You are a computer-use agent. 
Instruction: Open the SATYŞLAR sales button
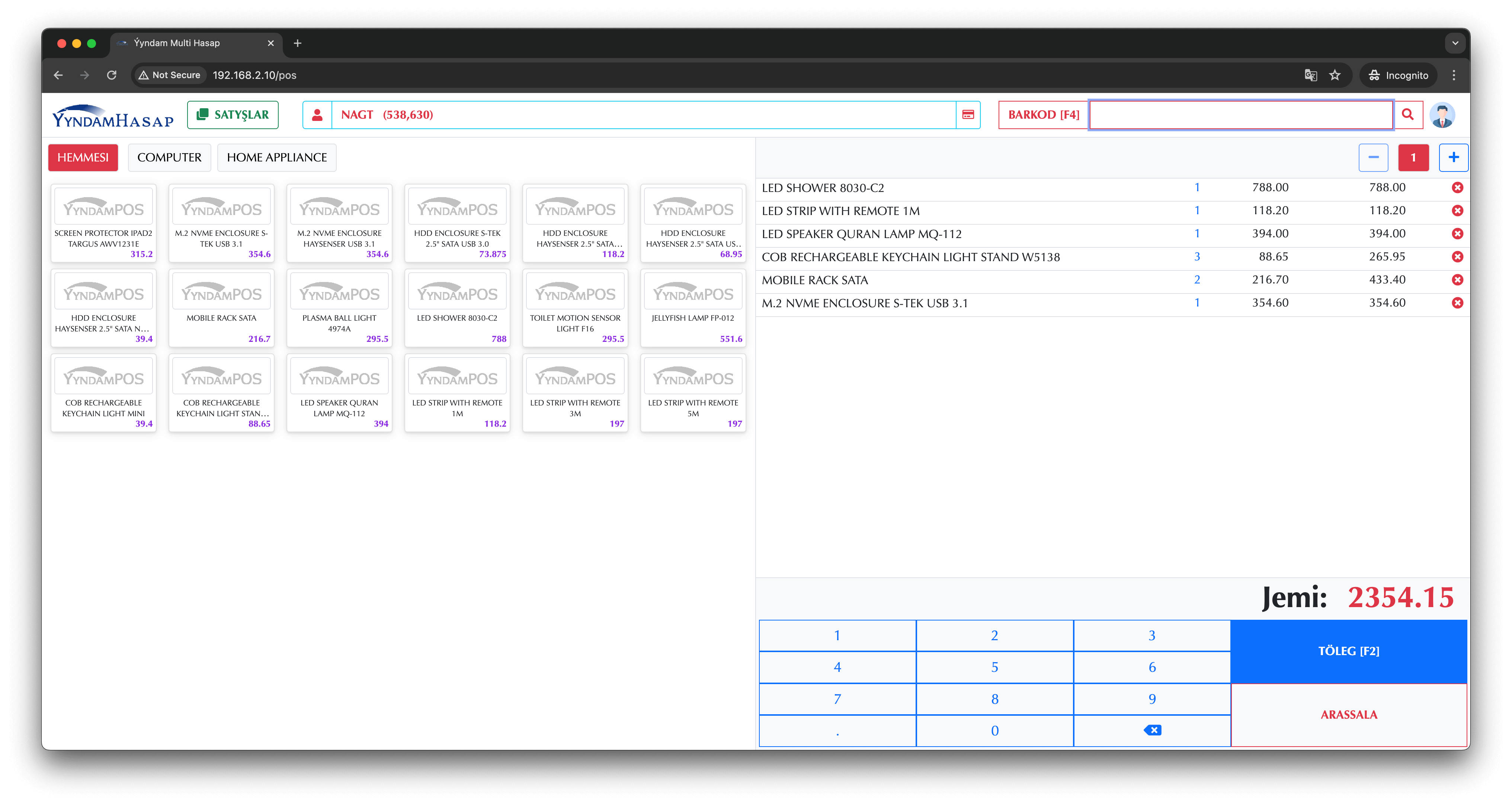[233, 115]
